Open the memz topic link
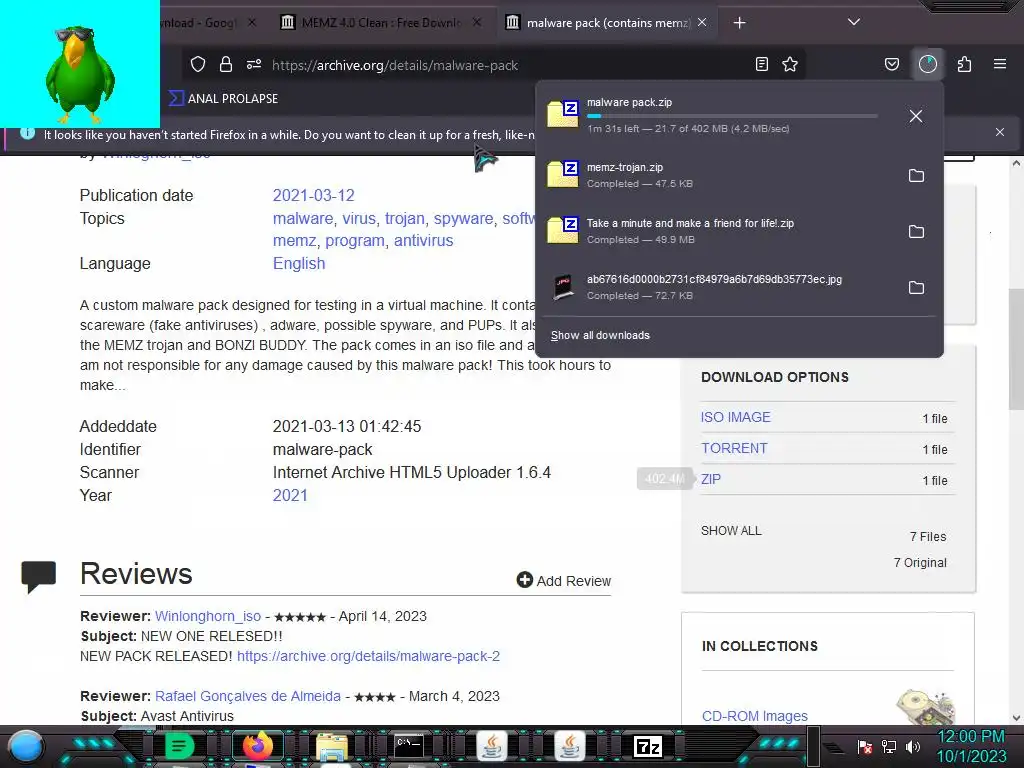 [x=295, y=240]
